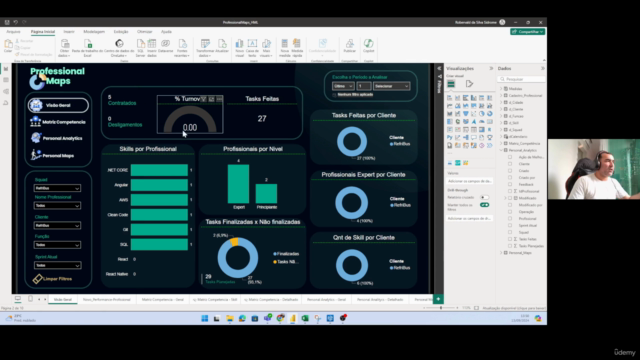The height and width of the screenshot is (360, 640).
Task: Open File Explorer from the taskbar
Action: coord(230,318)
